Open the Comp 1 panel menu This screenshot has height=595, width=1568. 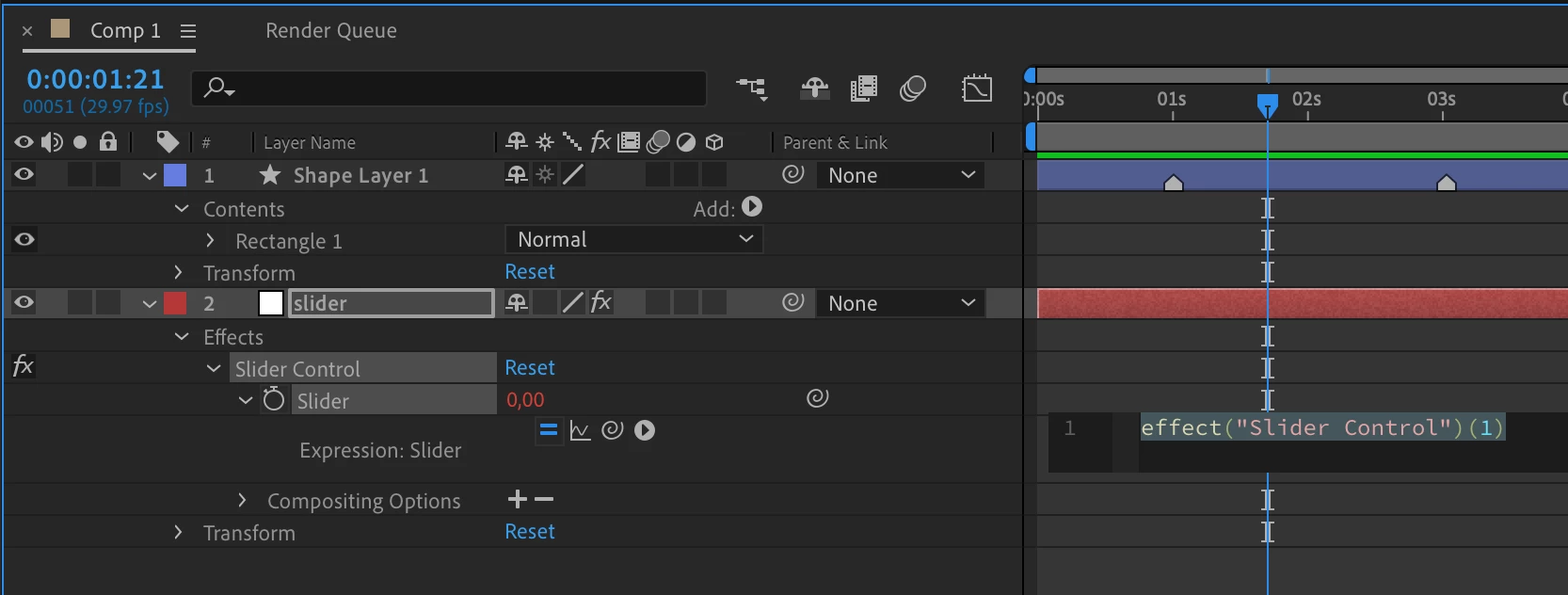188,31
